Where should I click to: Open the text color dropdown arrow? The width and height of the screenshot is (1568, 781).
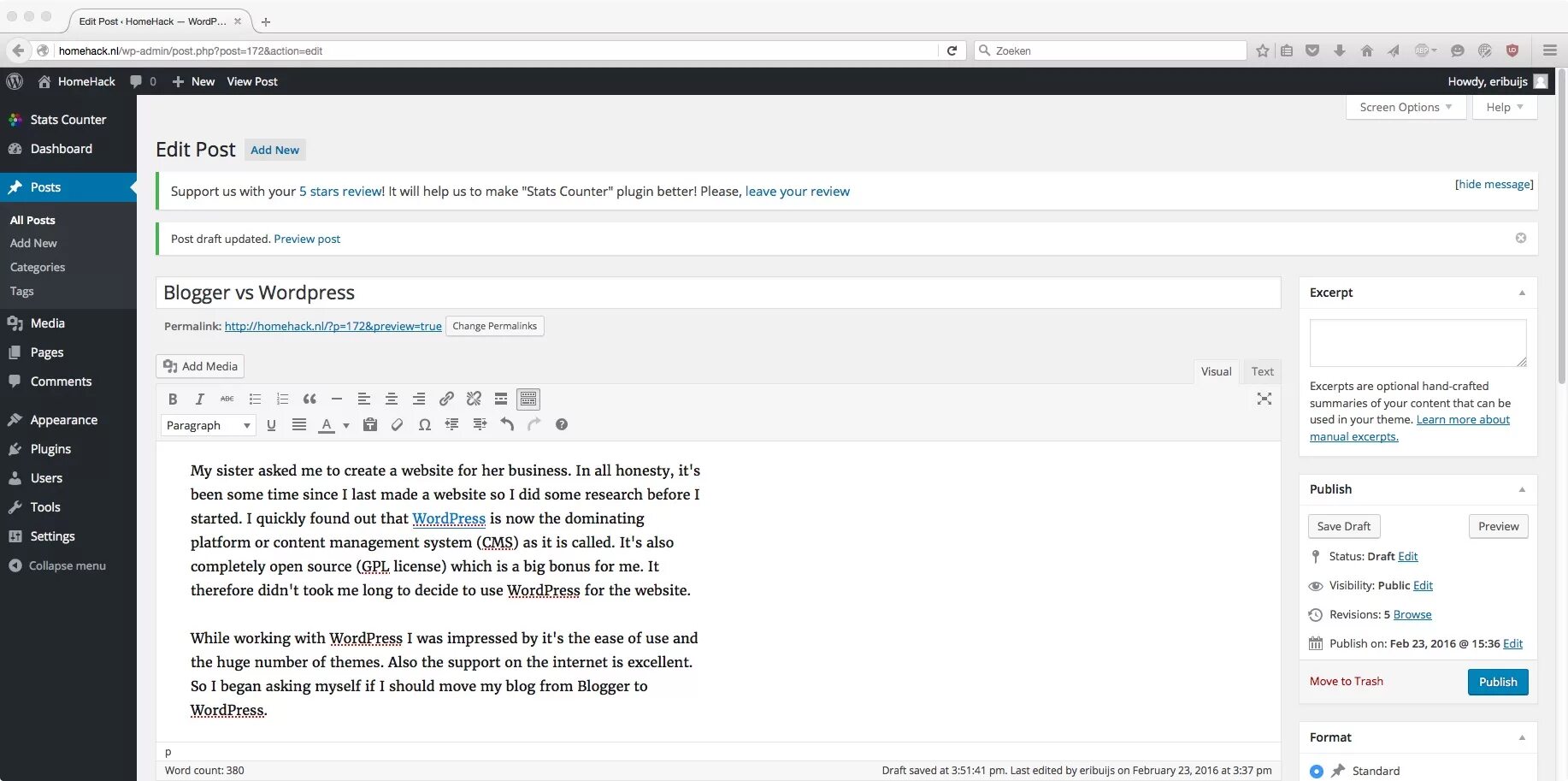point(346,425)
